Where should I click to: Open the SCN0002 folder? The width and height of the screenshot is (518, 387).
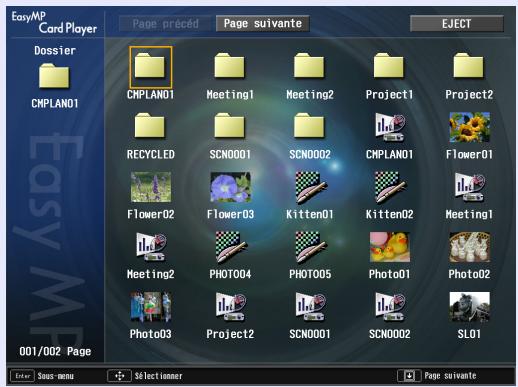pyautogui.click(x=309, y=125)
